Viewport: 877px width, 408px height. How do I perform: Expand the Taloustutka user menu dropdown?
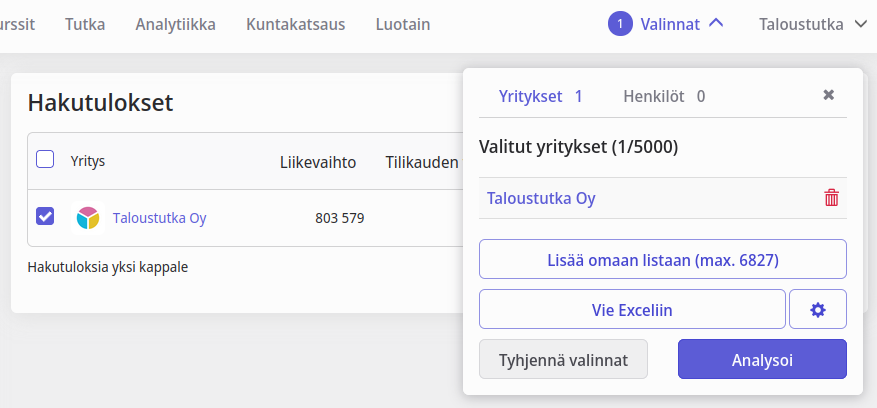point(860,24)
